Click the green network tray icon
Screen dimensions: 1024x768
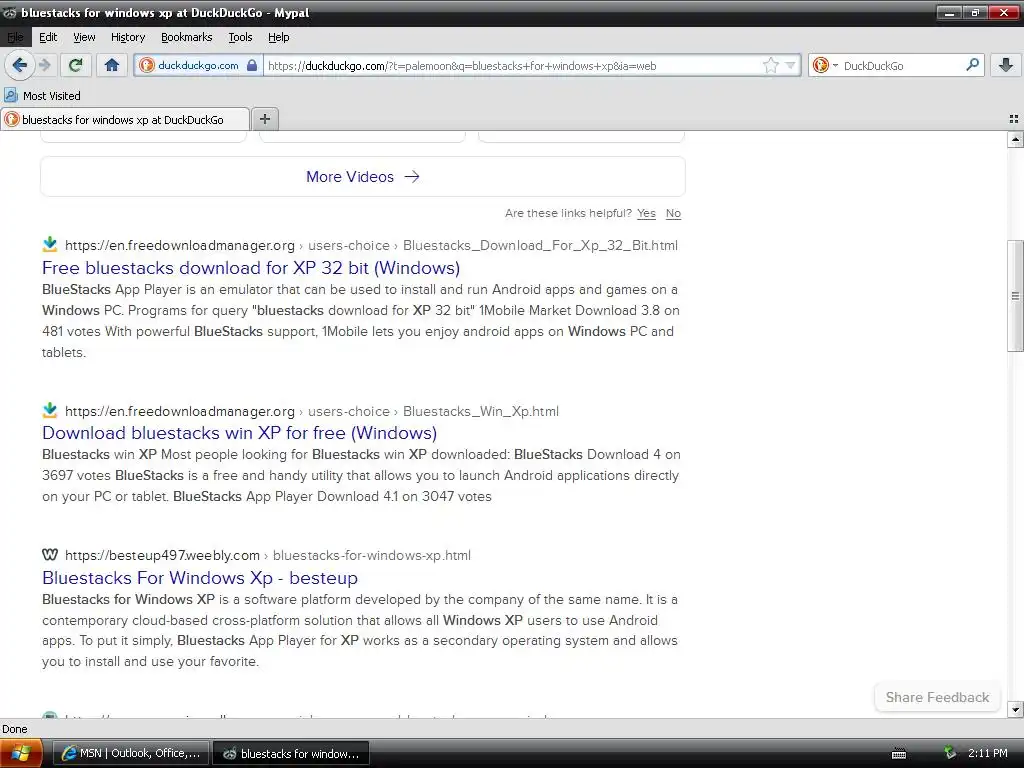pos(950,753)
